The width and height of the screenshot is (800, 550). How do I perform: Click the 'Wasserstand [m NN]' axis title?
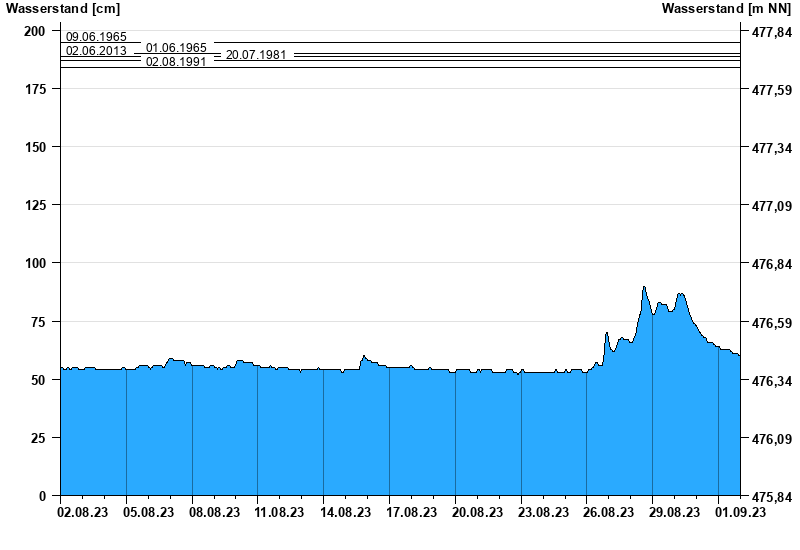click(x=727, y=8)
